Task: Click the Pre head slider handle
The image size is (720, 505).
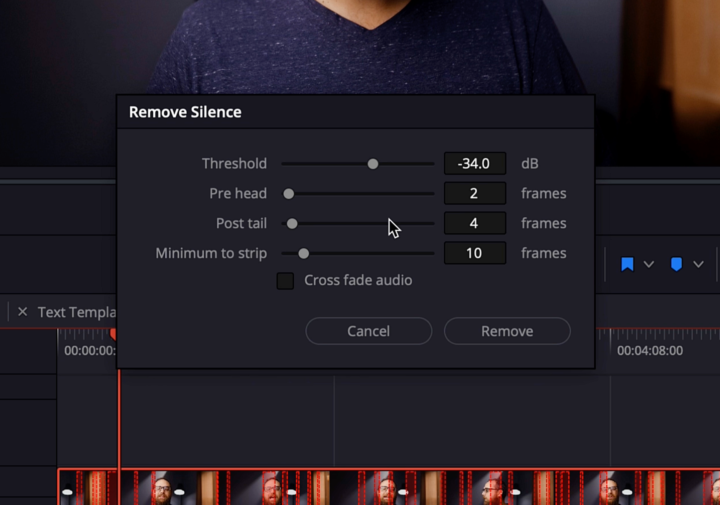Action: [288, 194]
